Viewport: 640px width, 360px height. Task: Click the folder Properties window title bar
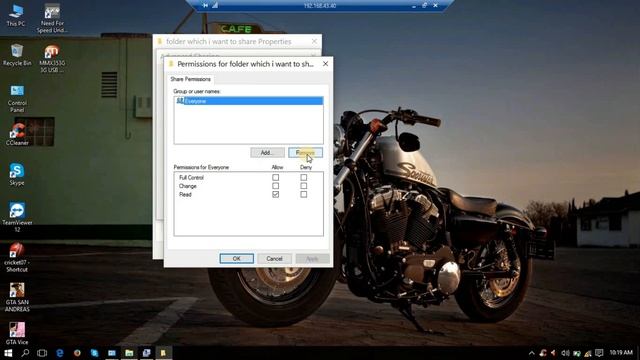click(x=237, y=41)
